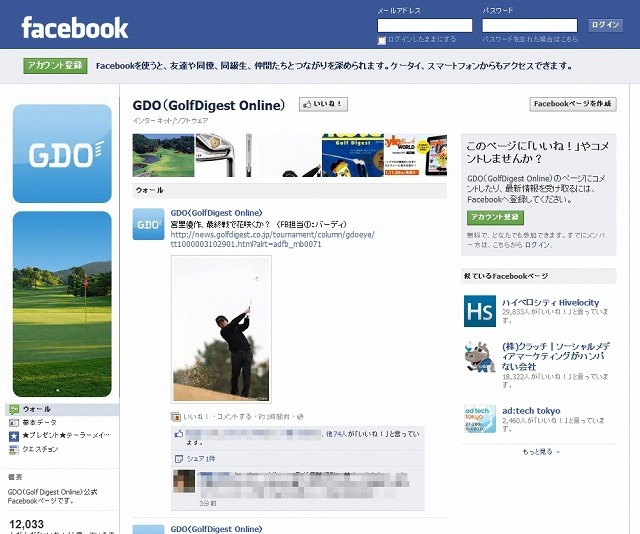Open GDO(GolfDigest Online) link on second post
Image resolution: width=640 pixels, height=534 pixels.
coord(216,529)
